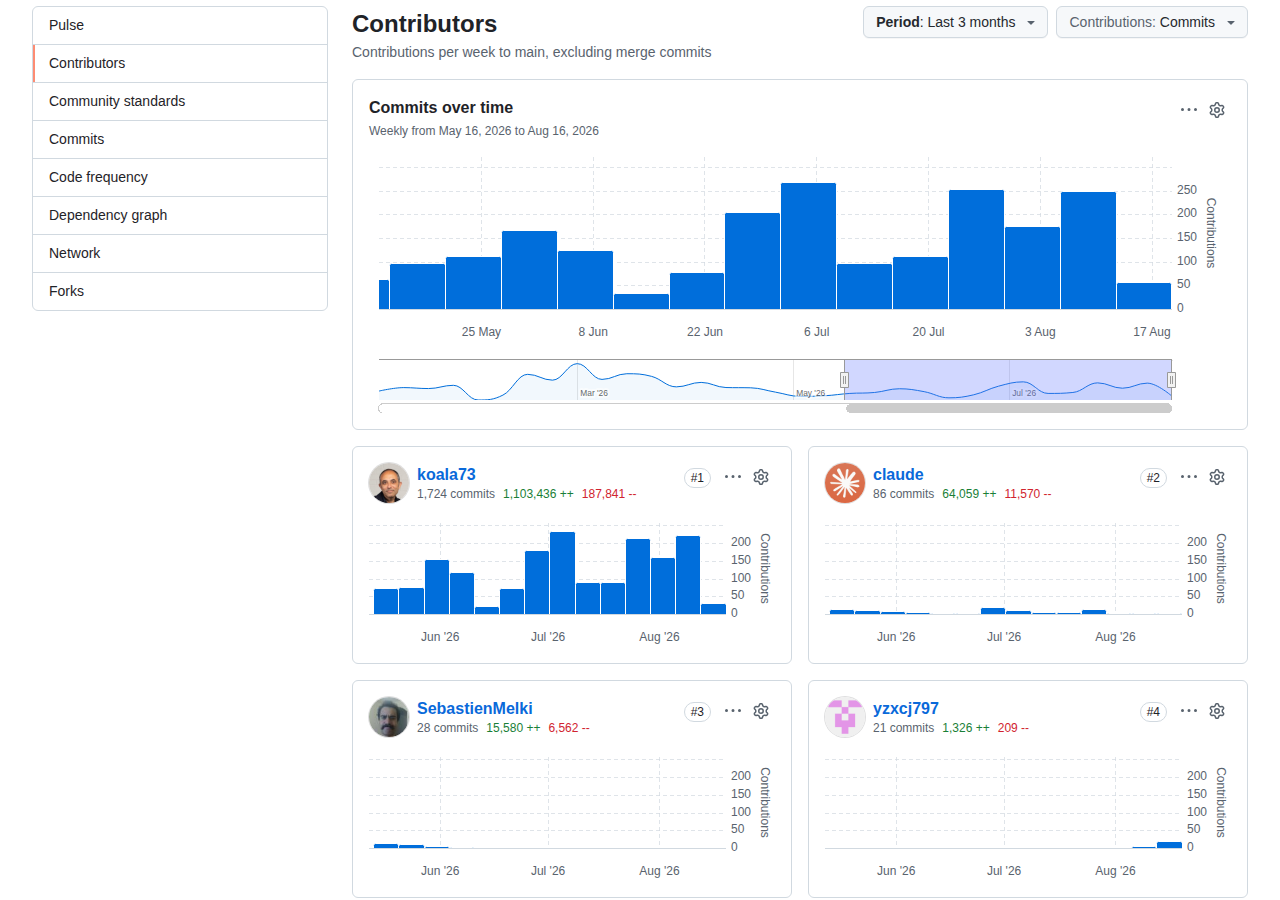Viewport: 1280px width, 900px height.
Task: Click left handle of the timeline range selector
Action: tap(844, 380)
